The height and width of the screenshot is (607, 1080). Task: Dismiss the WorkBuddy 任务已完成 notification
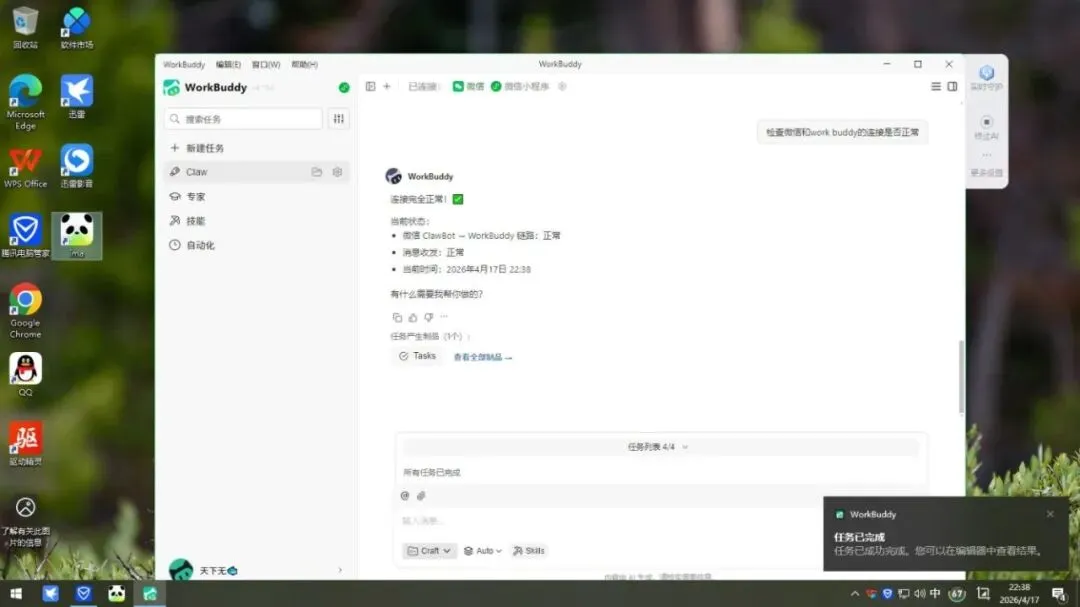click(x=1050, y=514)
